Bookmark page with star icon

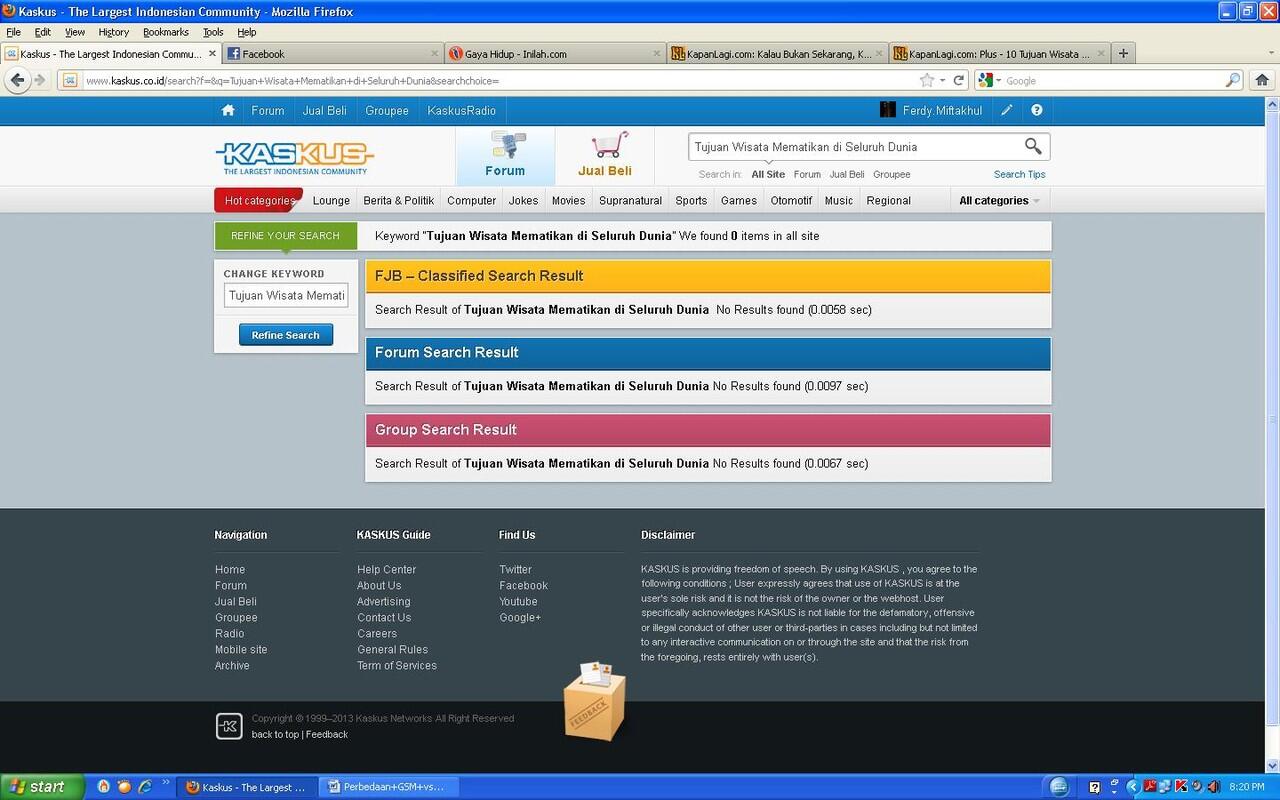click(927, 80)
